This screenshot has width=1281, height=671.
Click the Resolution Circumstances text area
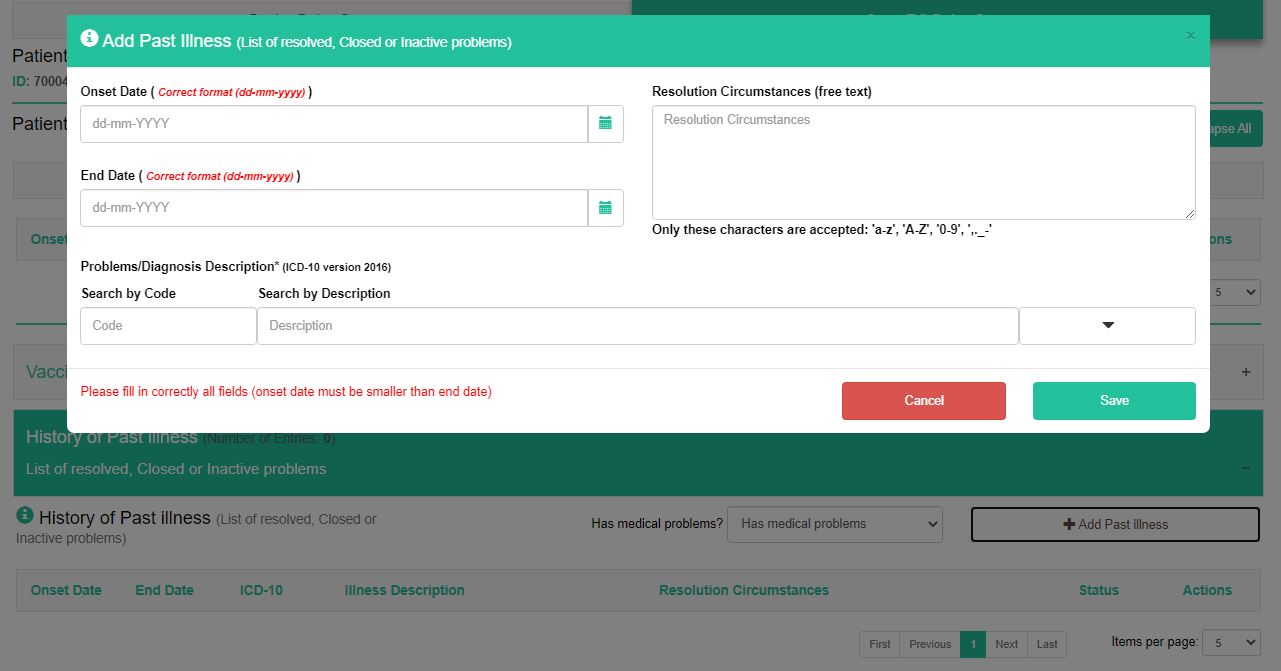923,162
